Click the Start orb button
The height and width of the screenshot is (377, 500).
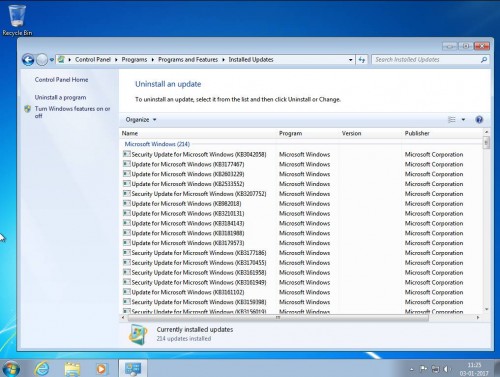[x=11, y=369]
